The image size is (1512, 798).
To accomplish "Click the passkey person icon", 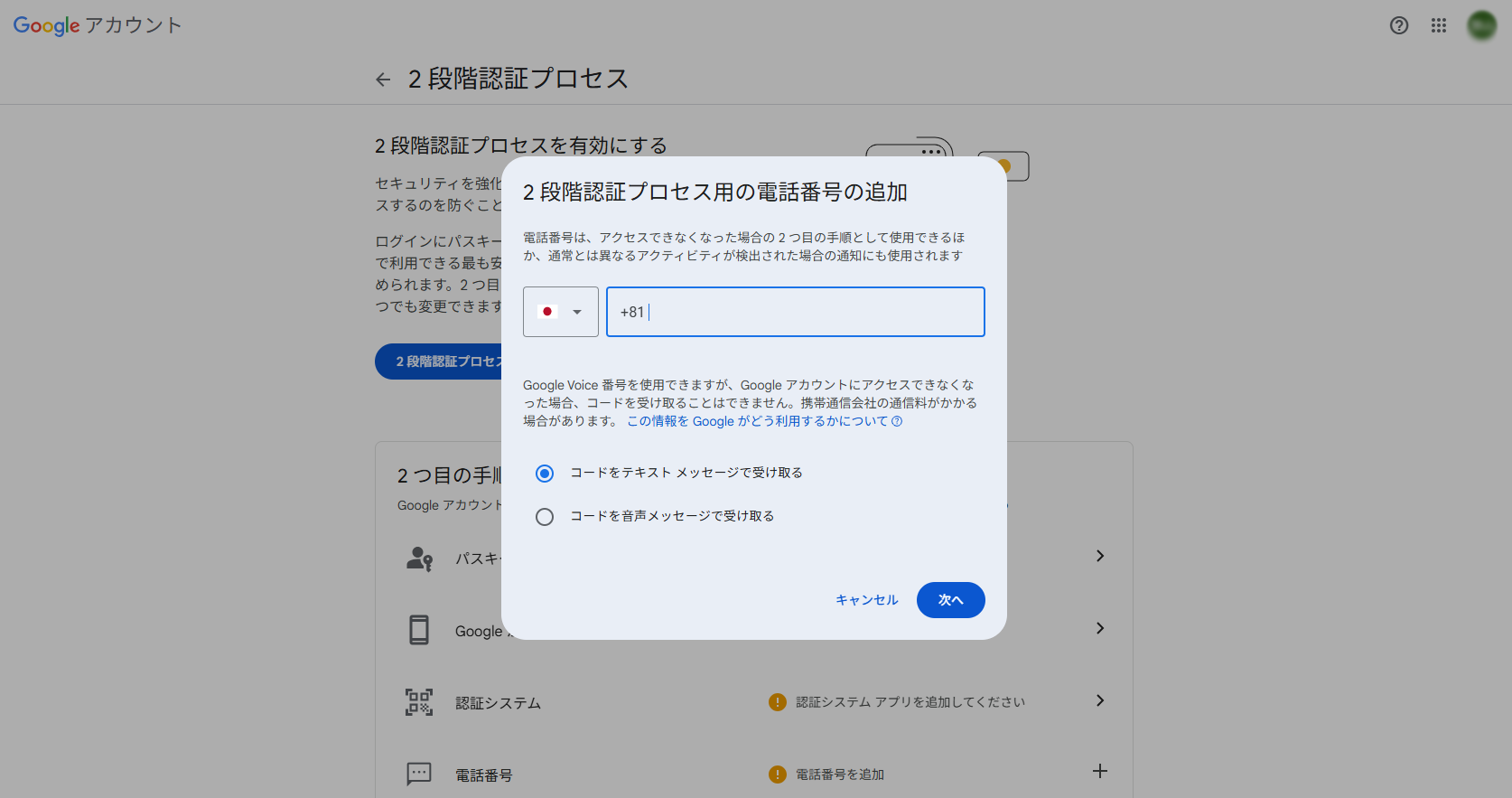I will click(419, 559).
